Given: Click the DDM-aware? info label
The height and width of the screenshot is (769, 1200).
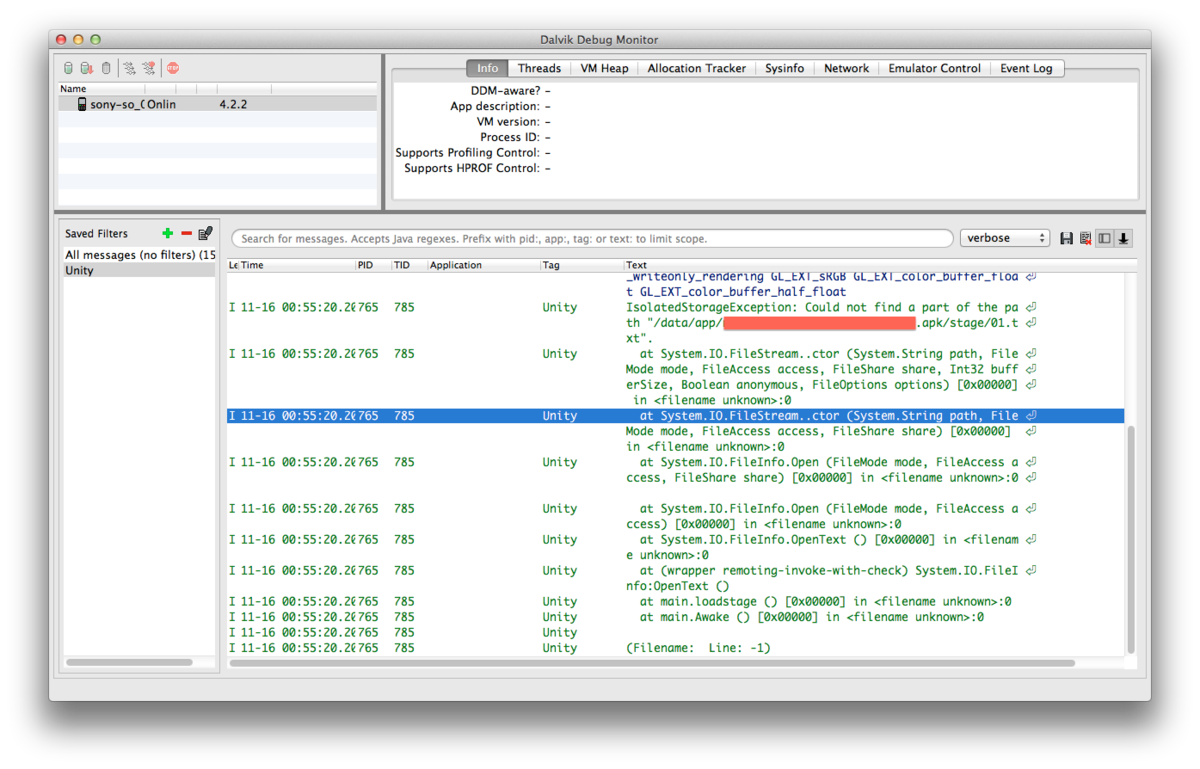Looking at the screenshot, I should tap(504, 91).
